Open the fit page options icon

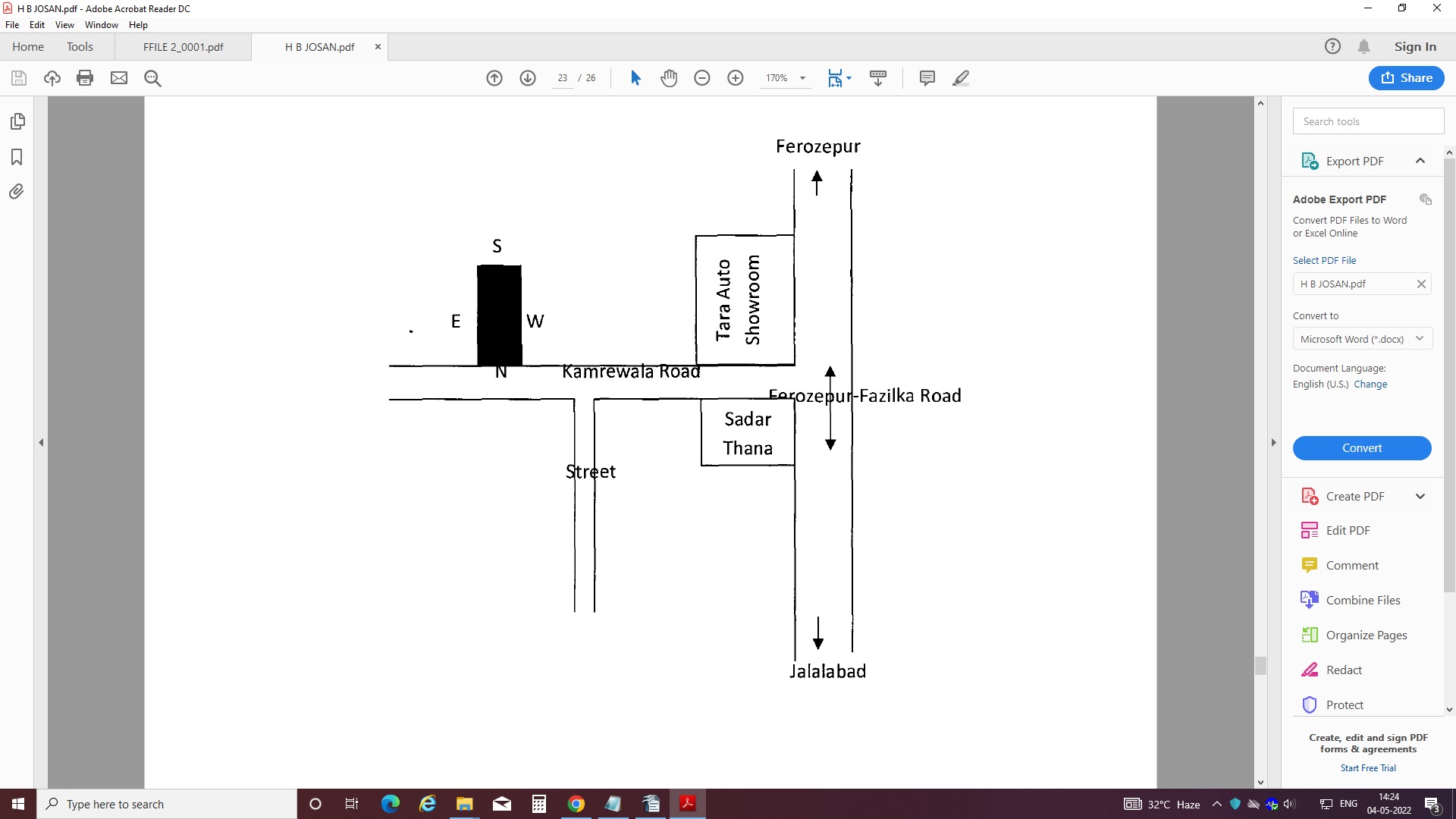coord(839,78)
